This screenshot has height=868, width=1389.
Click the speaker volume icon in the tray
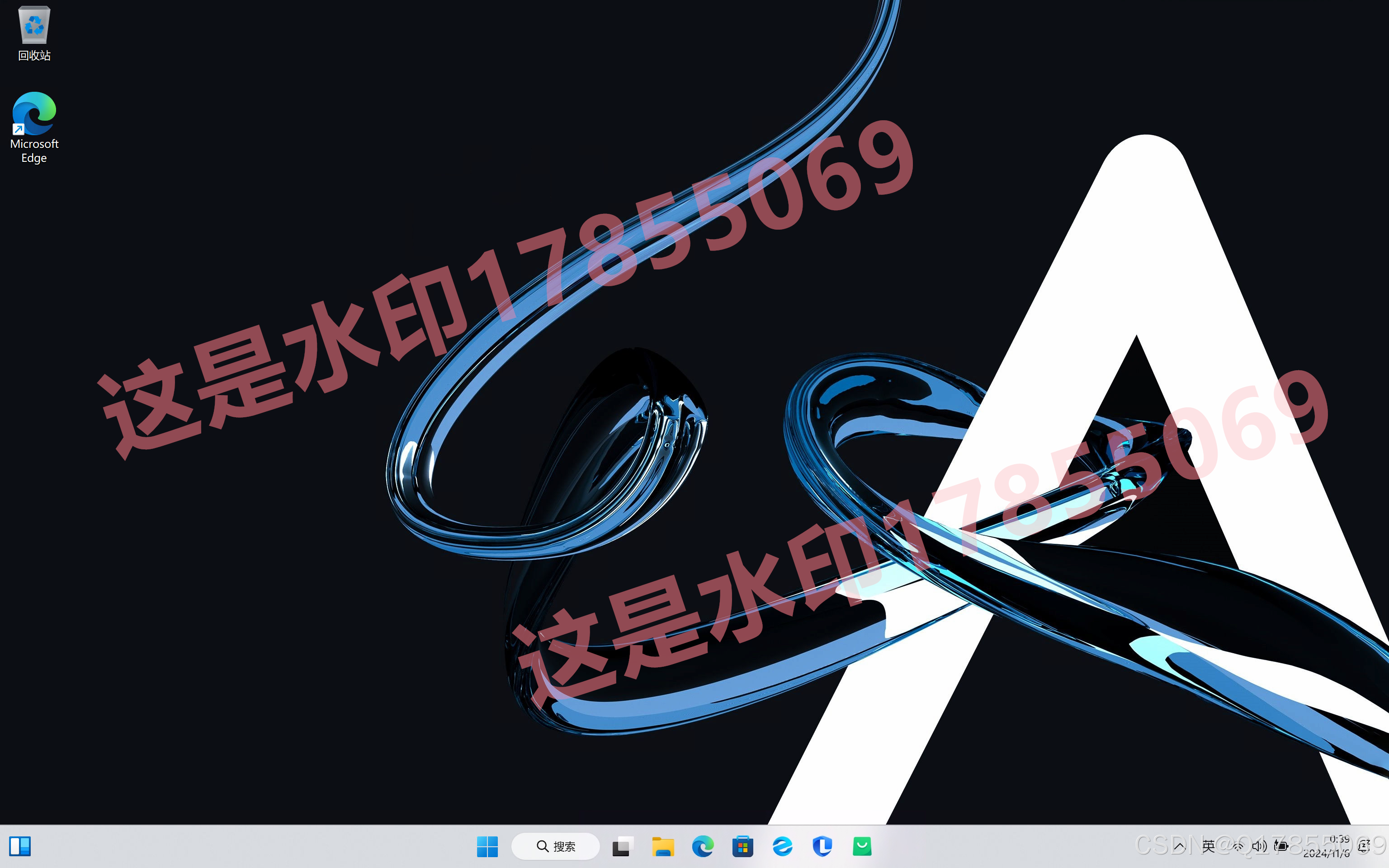(1259, 846)
